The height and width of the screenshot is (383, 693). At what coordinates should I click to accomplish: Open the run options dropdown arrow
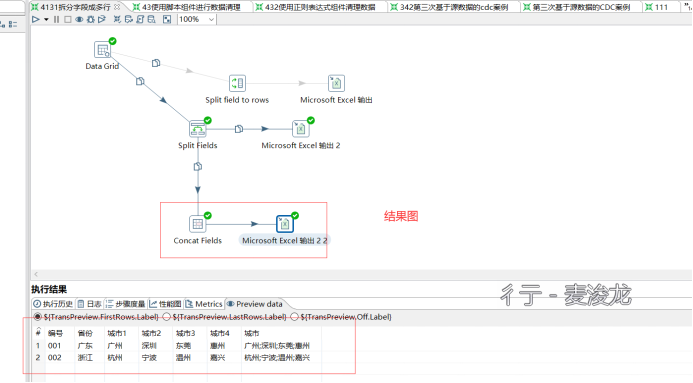(46, 19)
